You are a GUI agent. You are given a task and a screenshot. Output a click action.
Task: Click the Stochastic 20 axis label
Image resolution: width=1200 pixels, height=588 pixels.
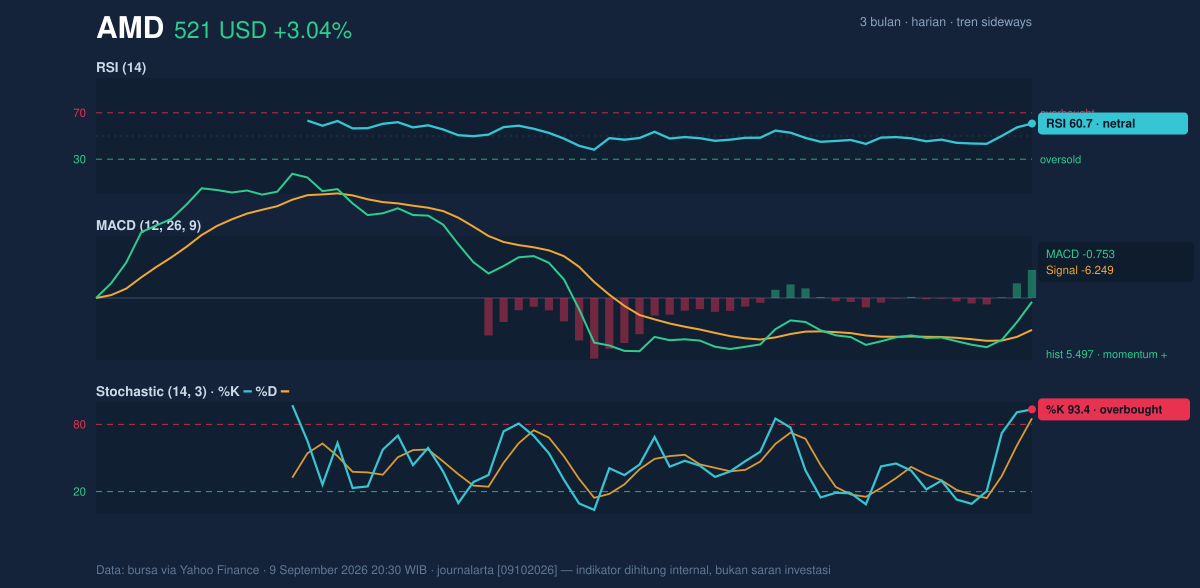click(x=79, y=491)
